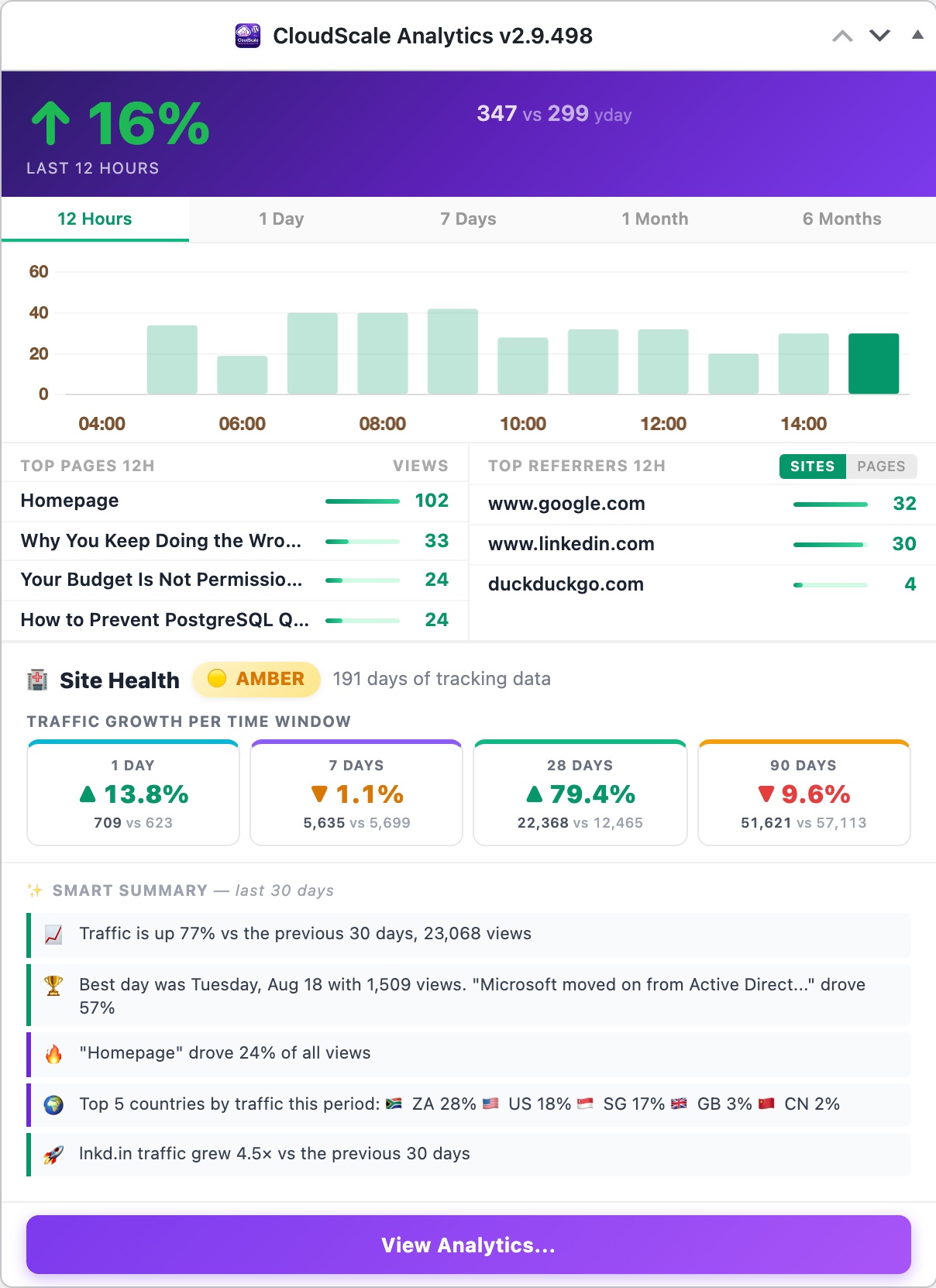This screenshot has width=936, height=1288.
Task: Click the green up triangle beside 13.8%
Action: coord(88,794)
